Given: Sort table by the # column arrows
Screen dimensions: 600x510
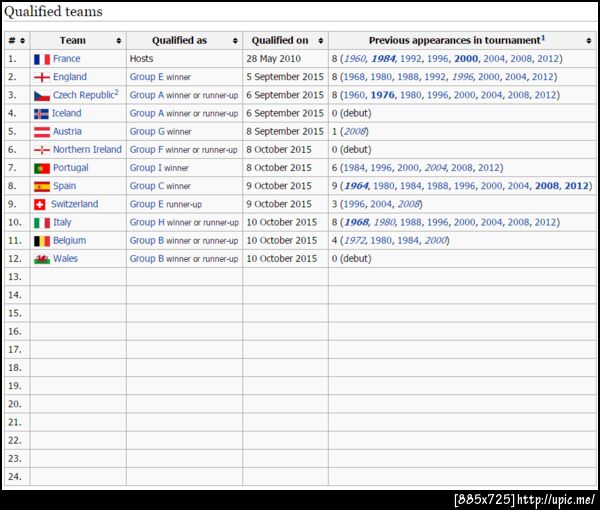Looking at the screenshot, I should [23, 41].
